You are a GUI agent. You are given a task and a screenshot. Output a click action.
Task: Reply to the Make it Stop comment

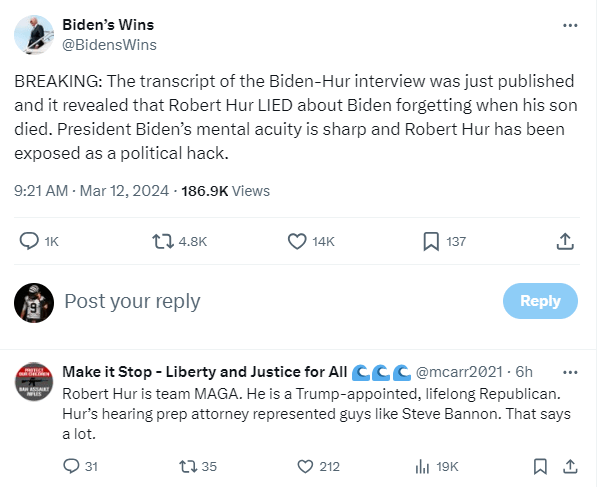[x=71, y=466]
